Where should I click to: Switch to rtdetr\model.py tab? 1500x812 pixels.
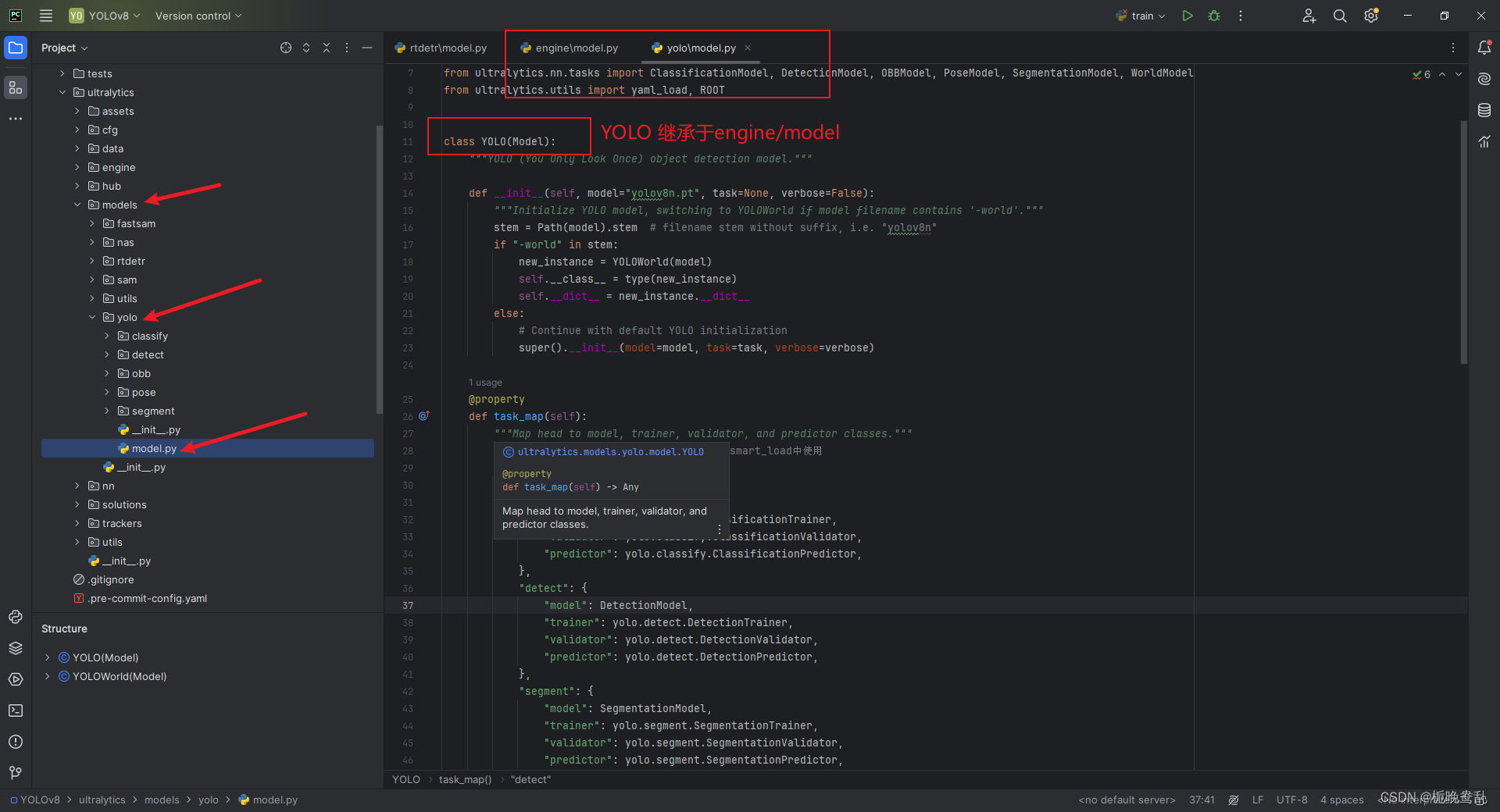(x=441, y=48)
